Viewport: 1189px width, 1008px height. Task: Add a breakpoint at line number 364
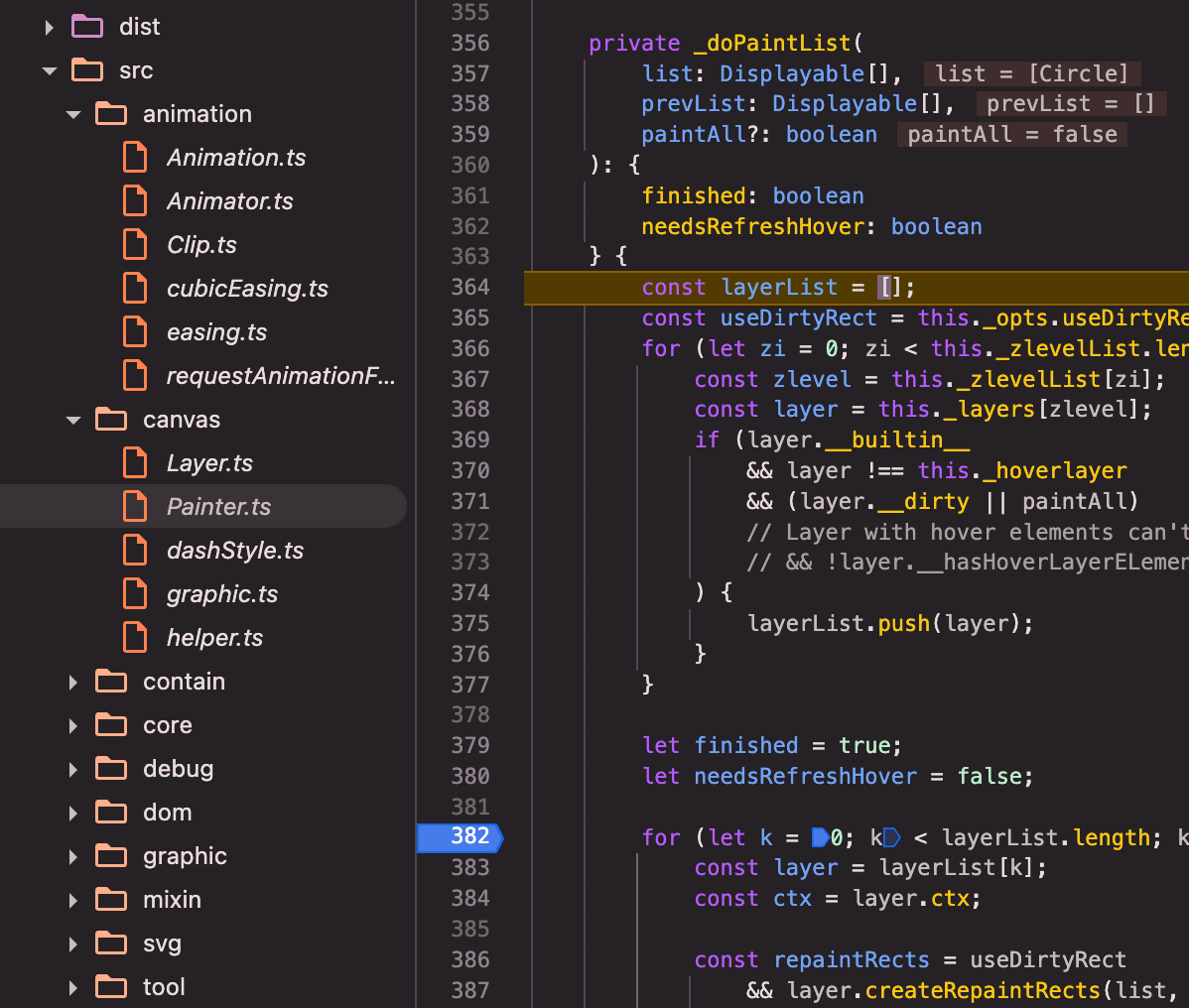tap(469, 288)
